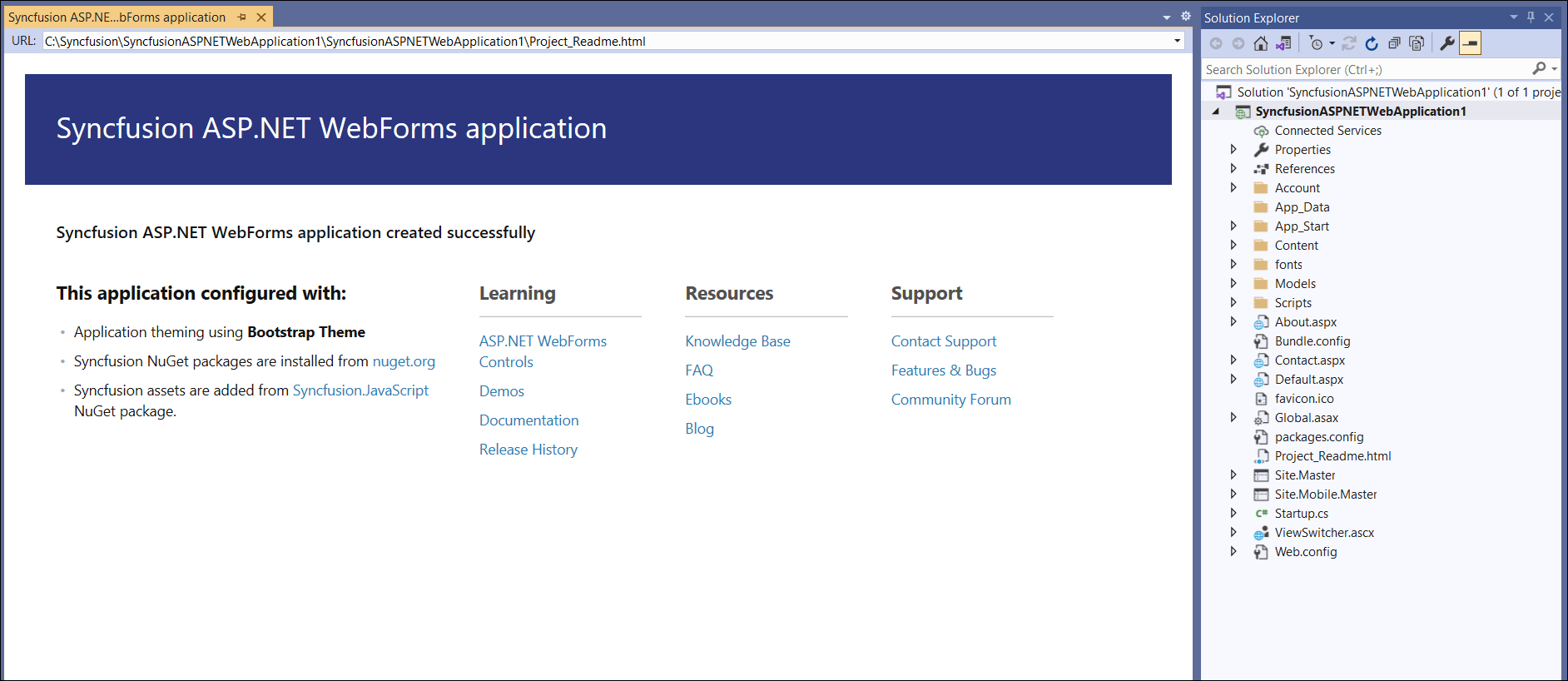Open the Solution Explorer window position menu
The image size is (1568, 681).
click(1514, 17)
